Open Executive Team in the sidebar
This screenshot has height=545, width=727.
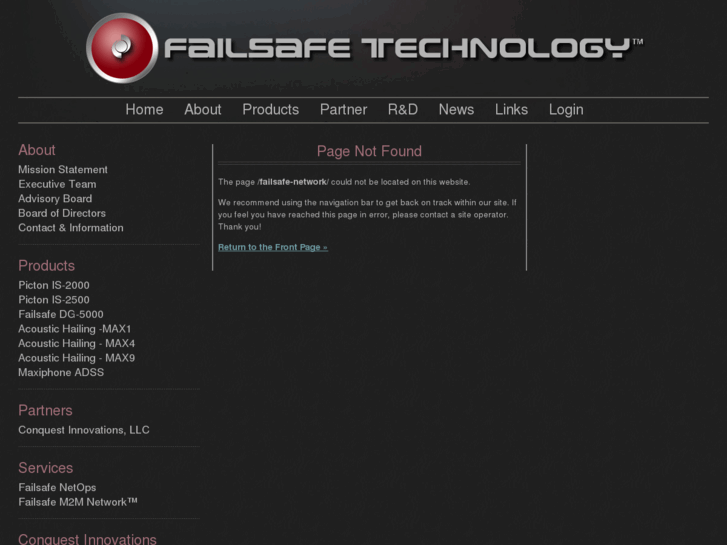pyautogui.click(x=57, y=184)
